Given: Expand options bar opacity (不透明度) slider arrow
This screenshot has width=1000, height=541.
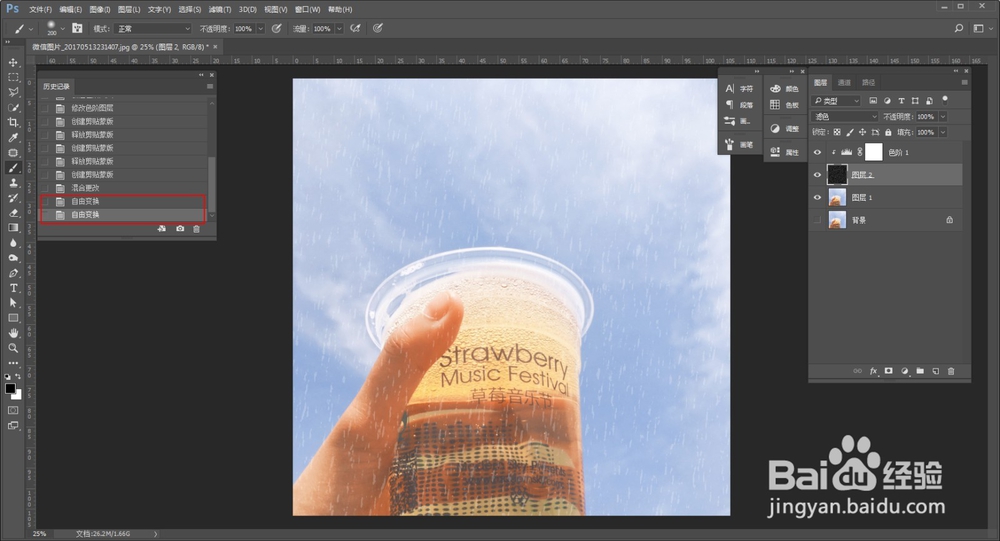Looking at the screenshot, I should point(260,29).
